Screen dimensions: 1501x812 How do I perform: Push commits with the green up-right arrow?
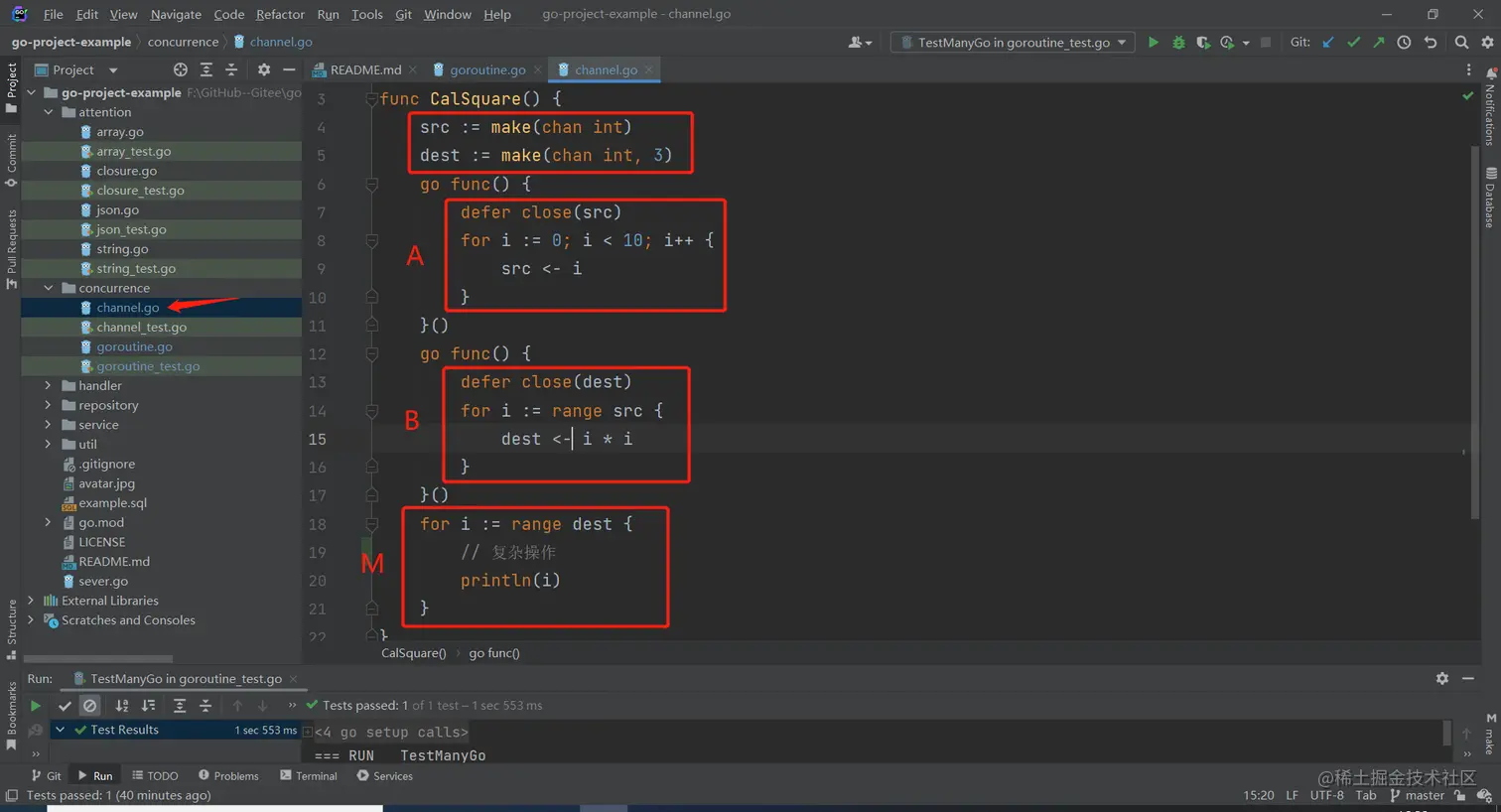pyautogui.click(x=1378, y=43)
